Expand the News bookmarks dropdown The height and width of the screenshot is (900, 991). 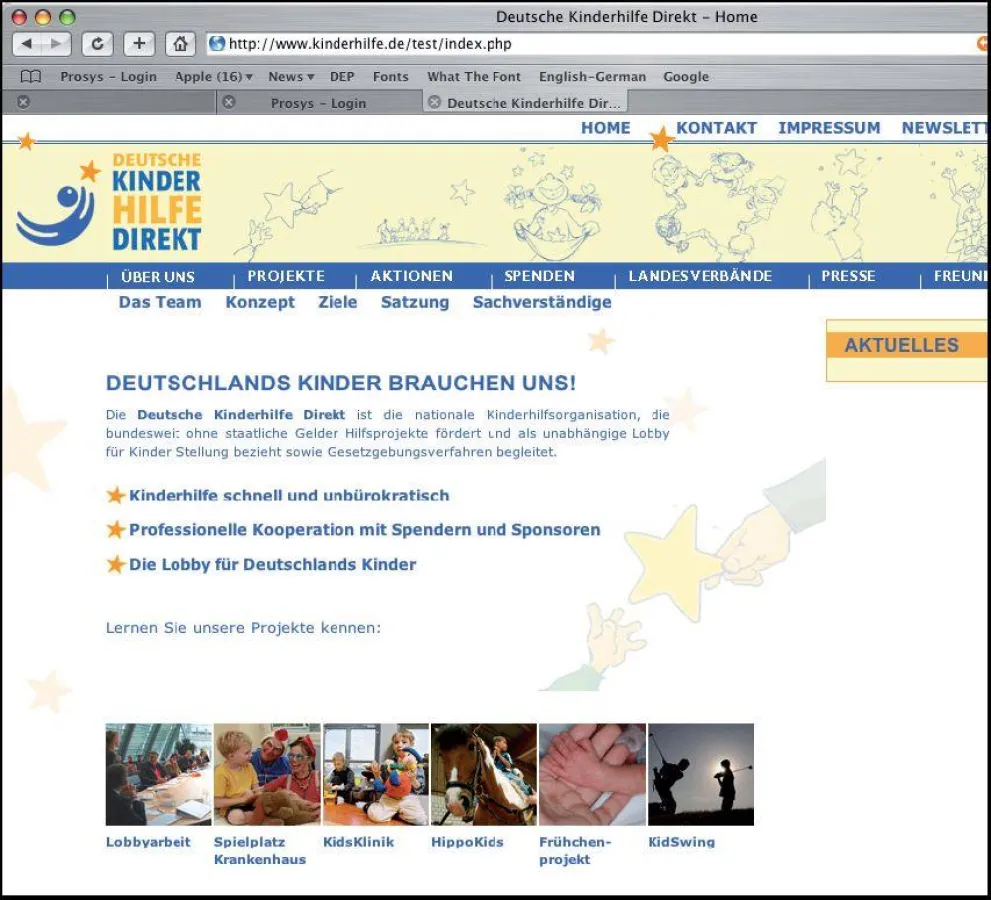tap(291, 77)
